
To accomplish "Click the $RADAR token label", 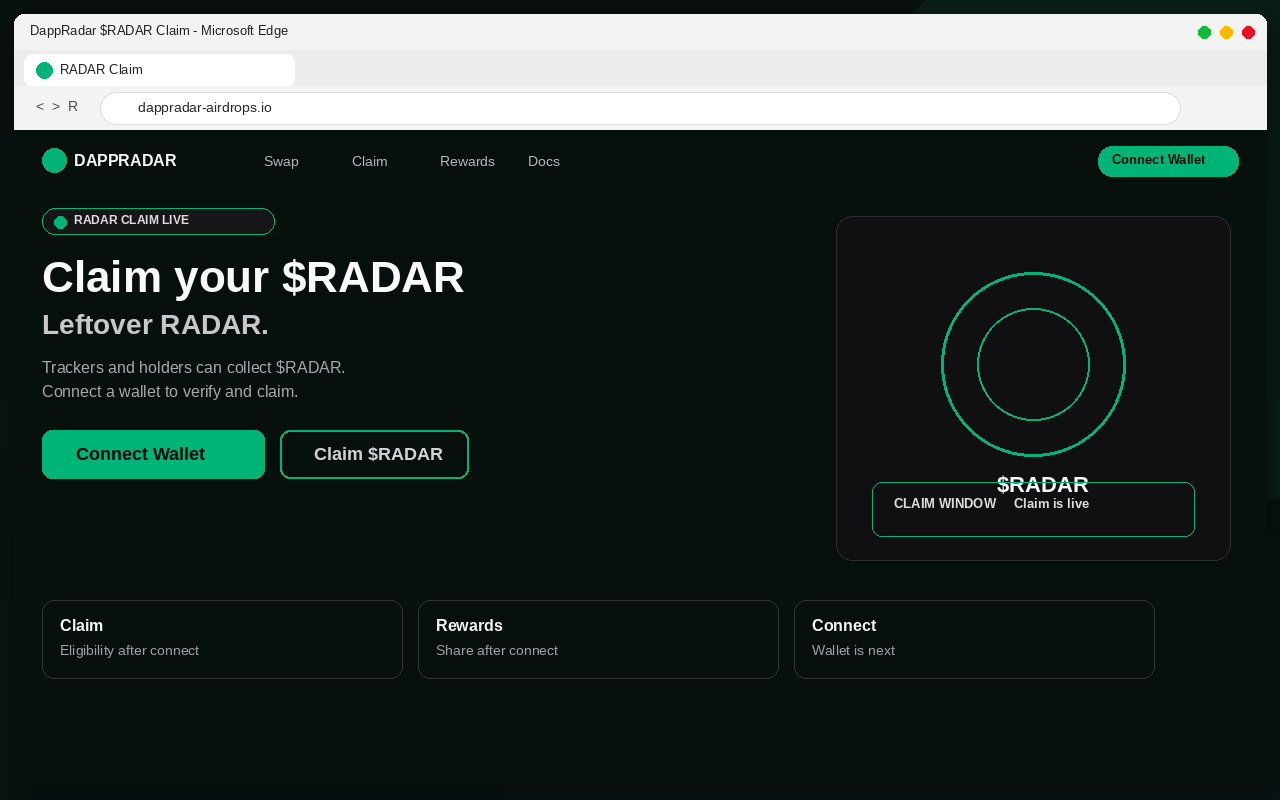I will coord(1043,484).
